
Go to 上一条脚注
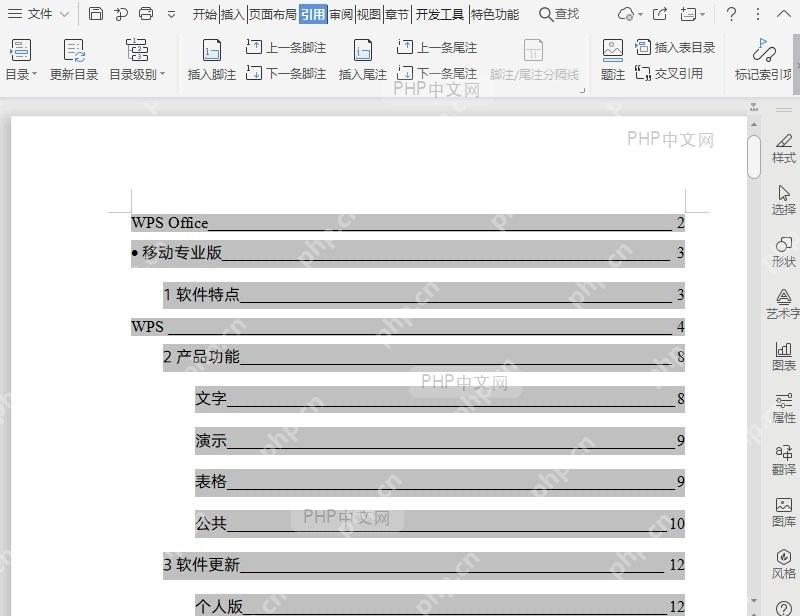(286, 47)
